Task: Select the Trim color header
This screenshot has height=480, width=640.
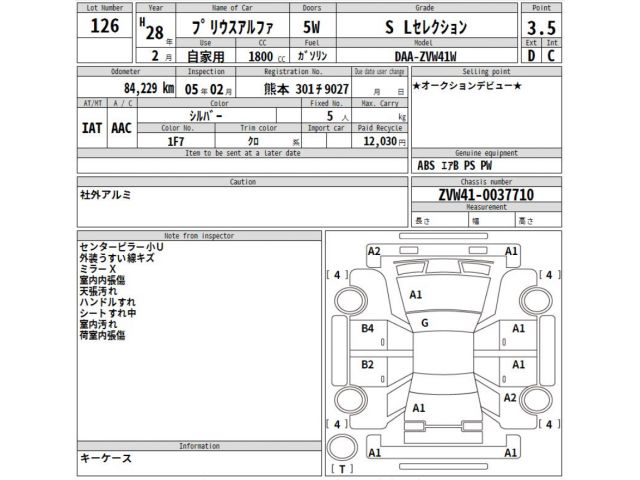Action: coord(258,128)
